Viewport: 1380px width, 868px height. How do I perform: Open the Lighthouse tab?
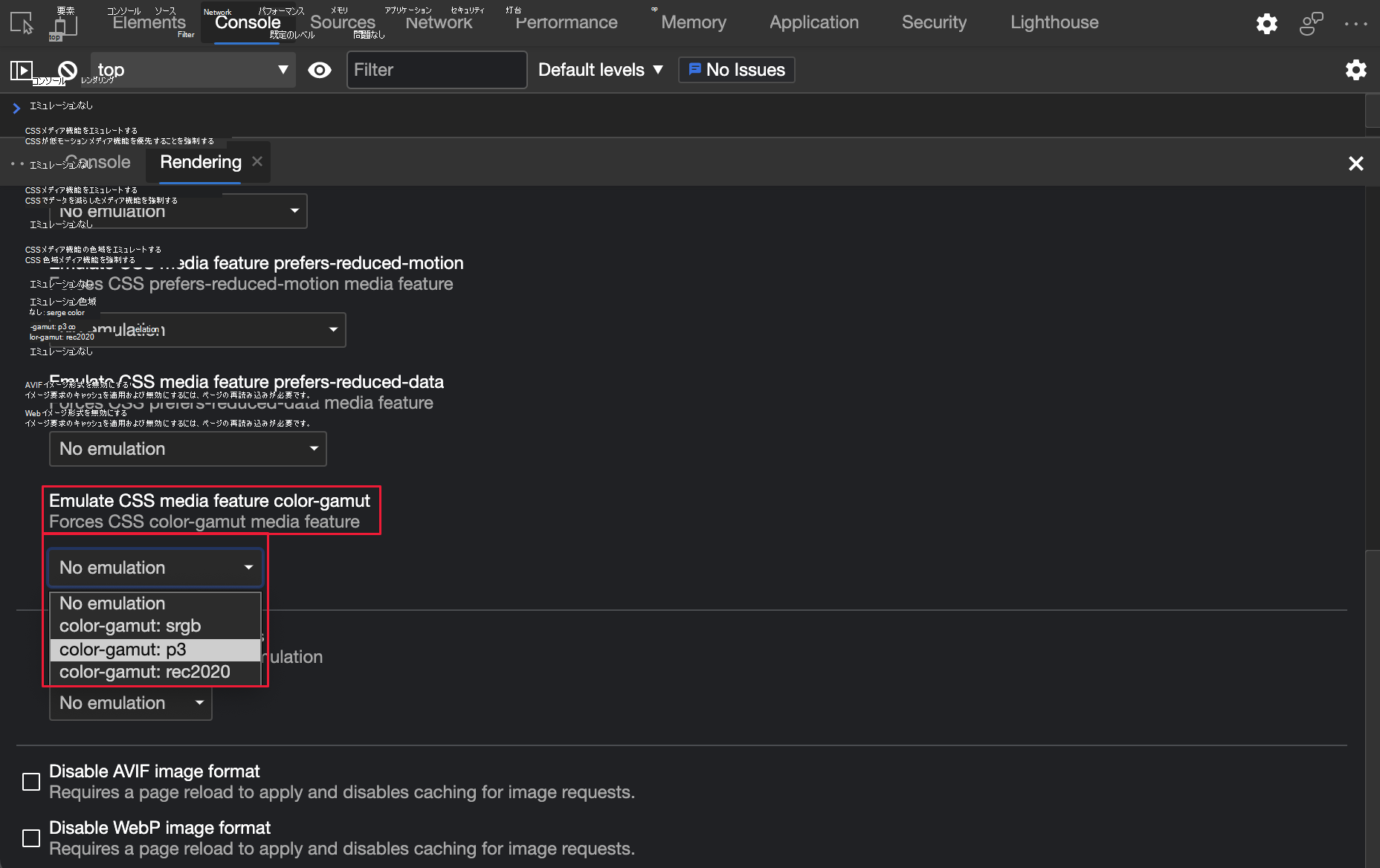pos(1054,22)
